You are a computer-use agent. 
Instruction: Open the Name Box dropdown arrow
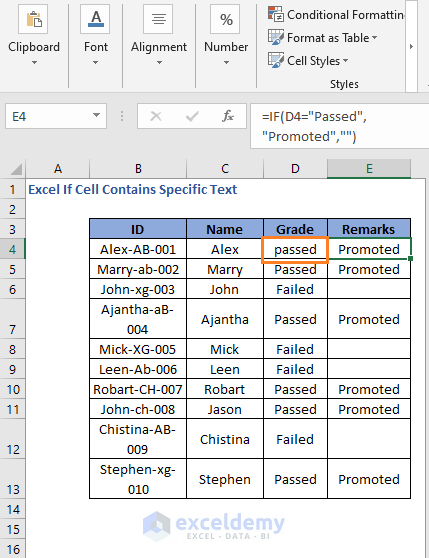coord(96,115)
